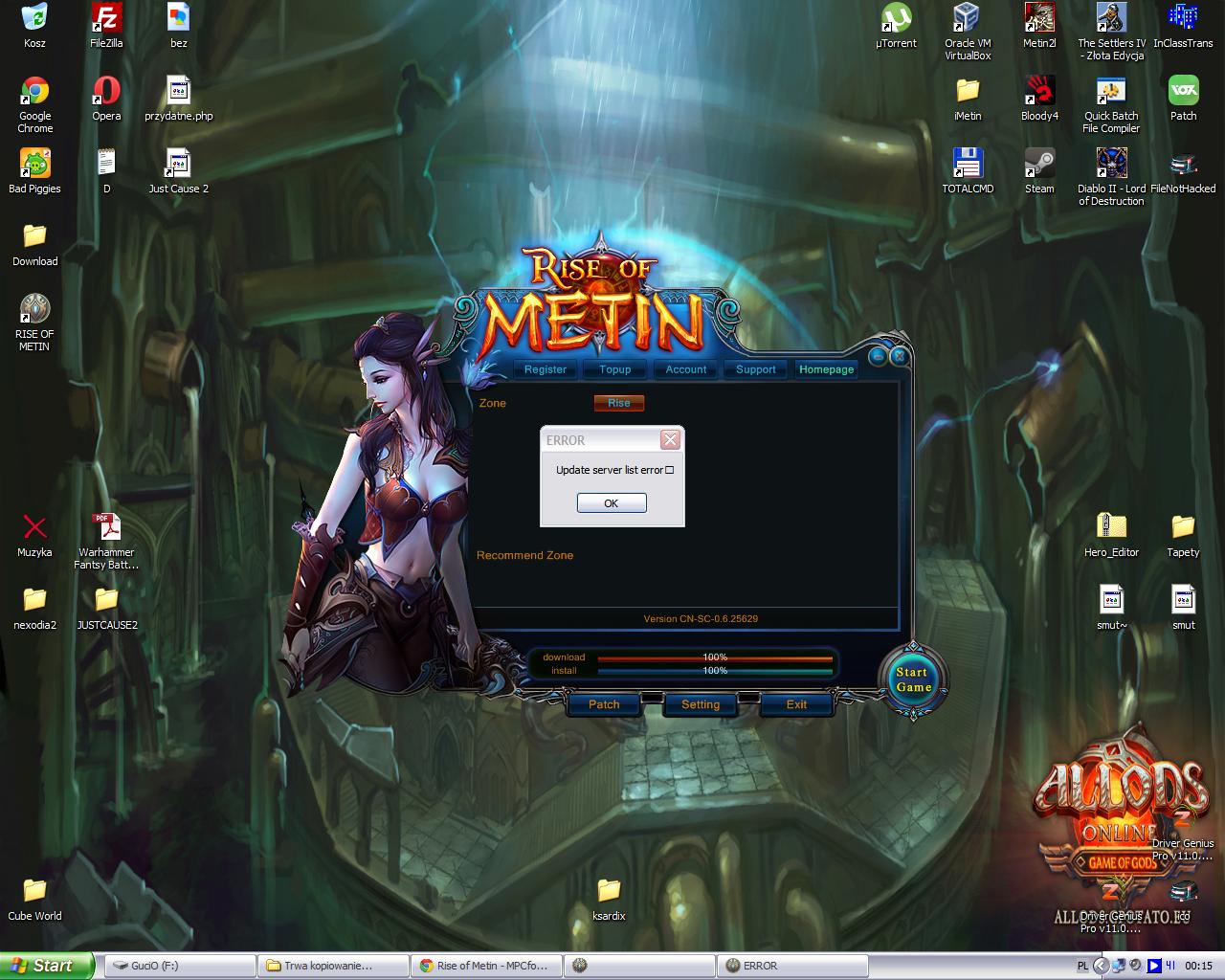The image size is (1225, 980).
Task: Open InClassTrans desktop icon
Action: (1183, 25)
